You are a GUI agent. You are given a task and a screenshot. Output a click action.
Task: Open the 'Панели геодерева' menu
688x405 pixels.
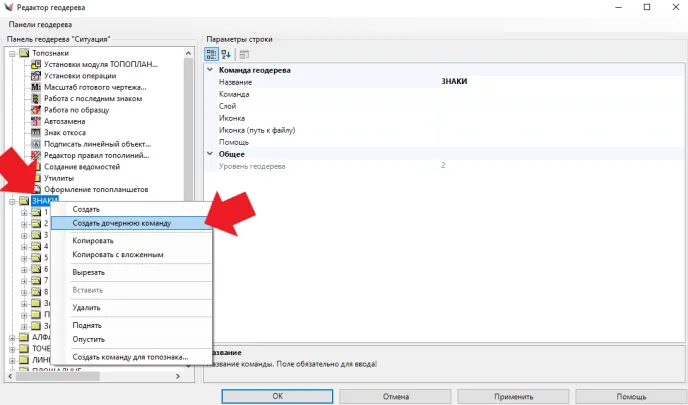coord(39,23)
